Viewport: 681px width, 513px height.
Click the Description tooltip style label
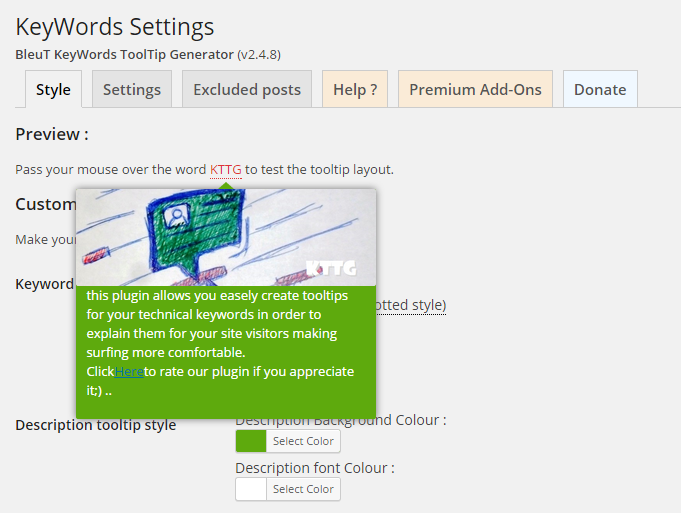(x=96, y=425)
